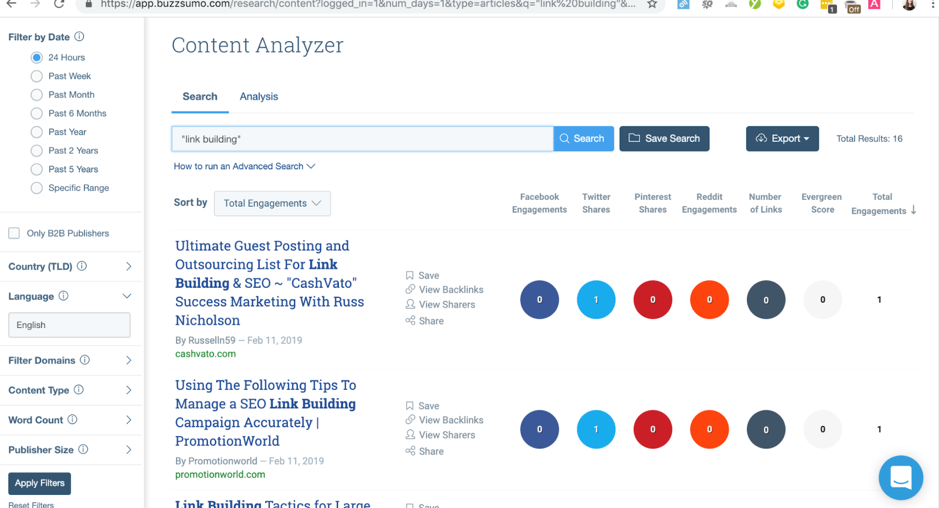The width and height of the screenshot is (939, 508).
Task: Reload the page in browser
Action: 59,4
